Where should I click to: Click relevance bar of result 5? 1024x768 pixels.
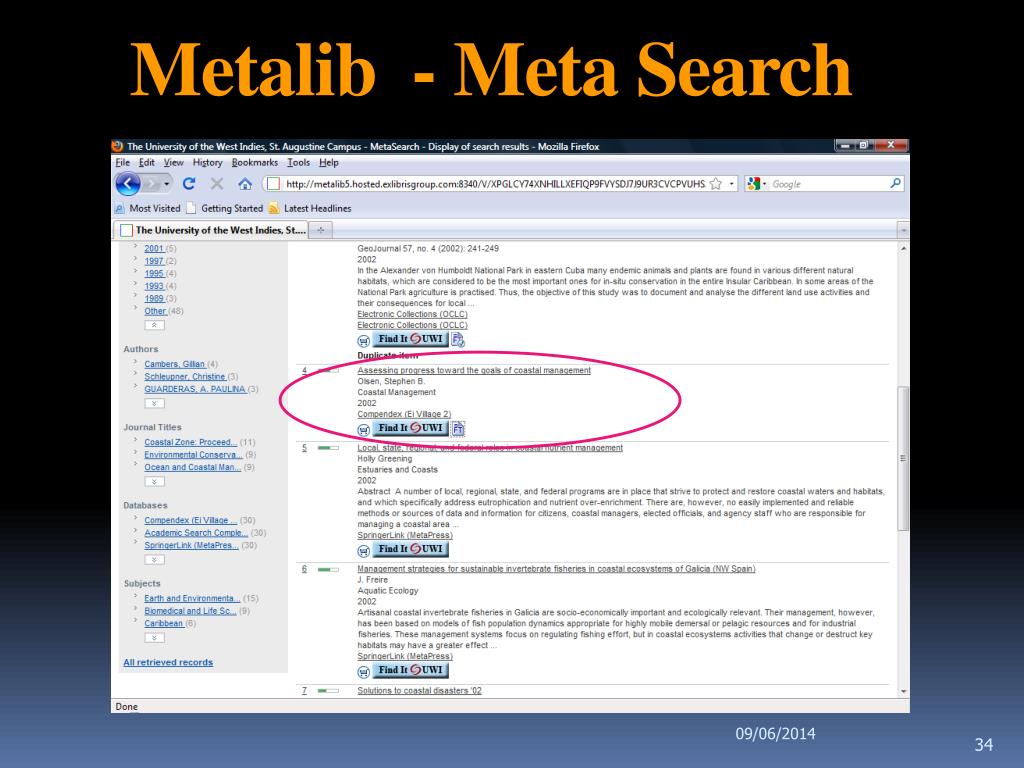click(328, 448)
